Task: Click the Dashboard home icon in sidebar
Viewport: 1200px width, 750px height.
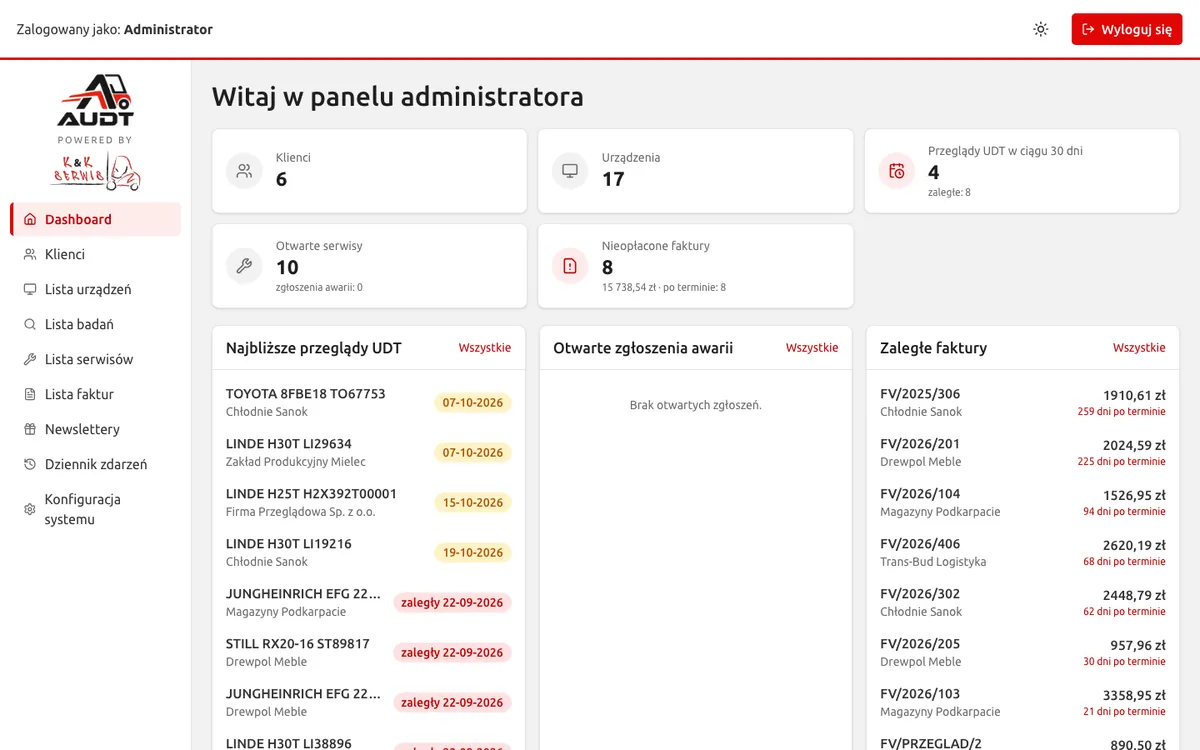Action: [30, 219]
